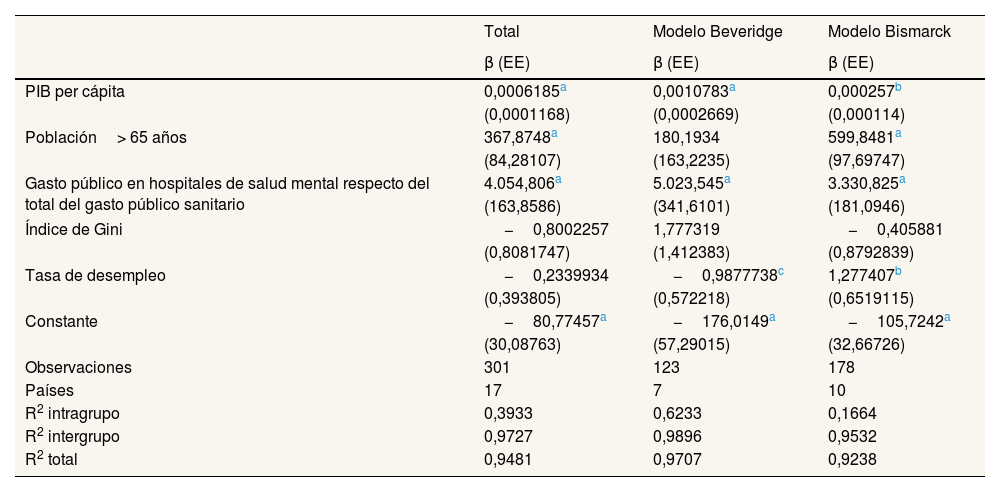Open footnote 'a' next to 0,0010783
The width and height of the screenshot is (1000, 492).
tap(733, 88)
